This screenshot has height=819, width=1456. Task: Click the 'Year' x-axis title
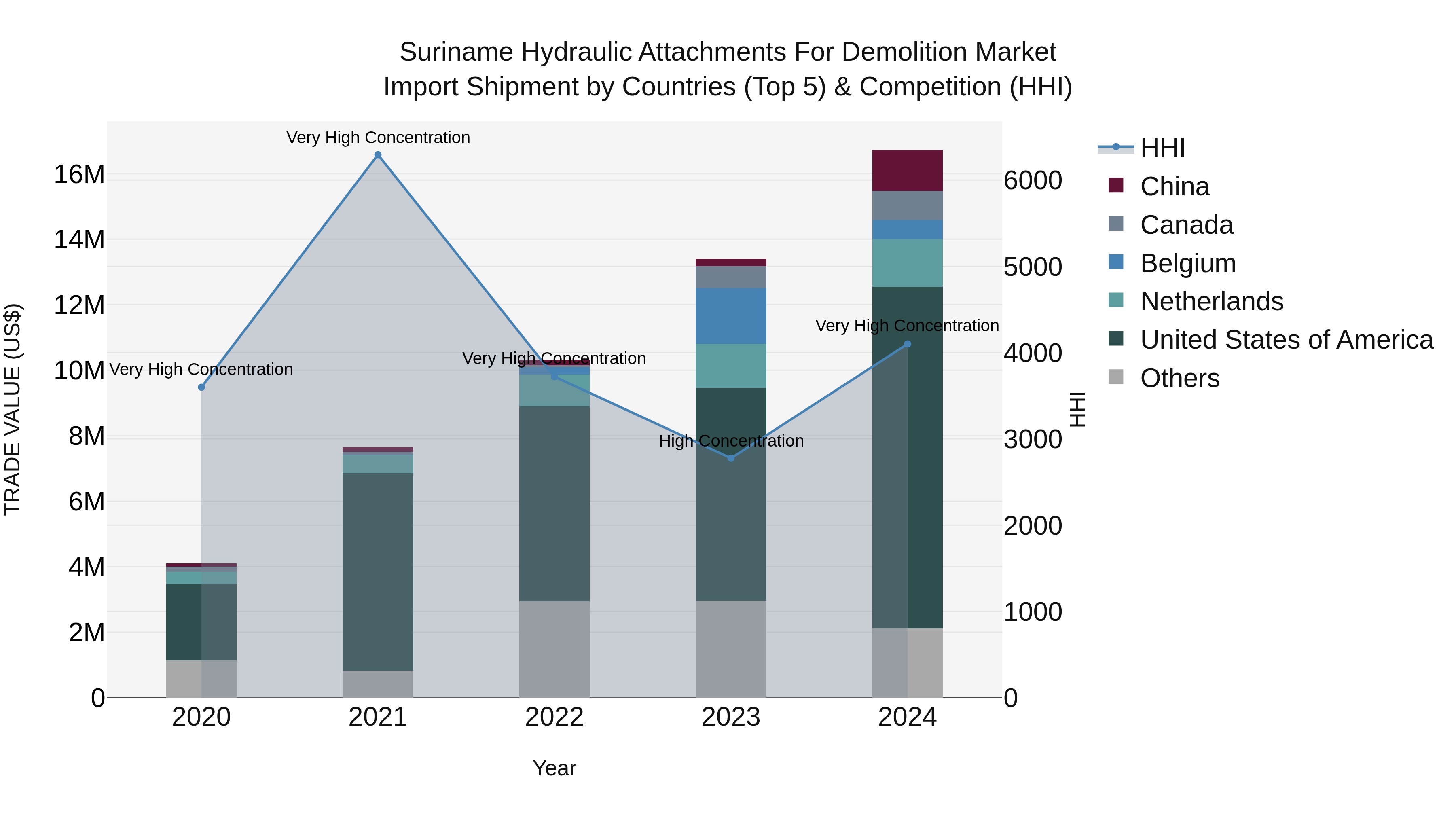coord(554,769)
